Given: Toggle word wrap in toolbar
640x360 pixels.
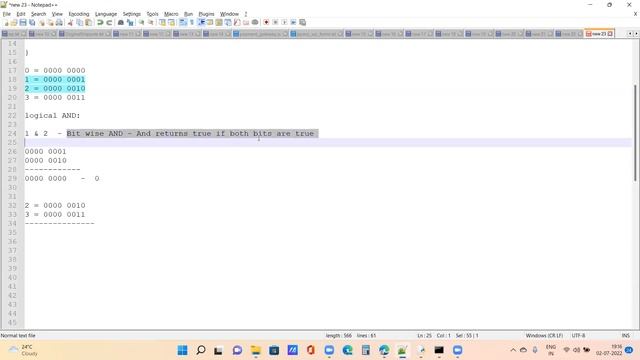Looking at the screenshot, I should pyautogui.click(x=183, y=22).
